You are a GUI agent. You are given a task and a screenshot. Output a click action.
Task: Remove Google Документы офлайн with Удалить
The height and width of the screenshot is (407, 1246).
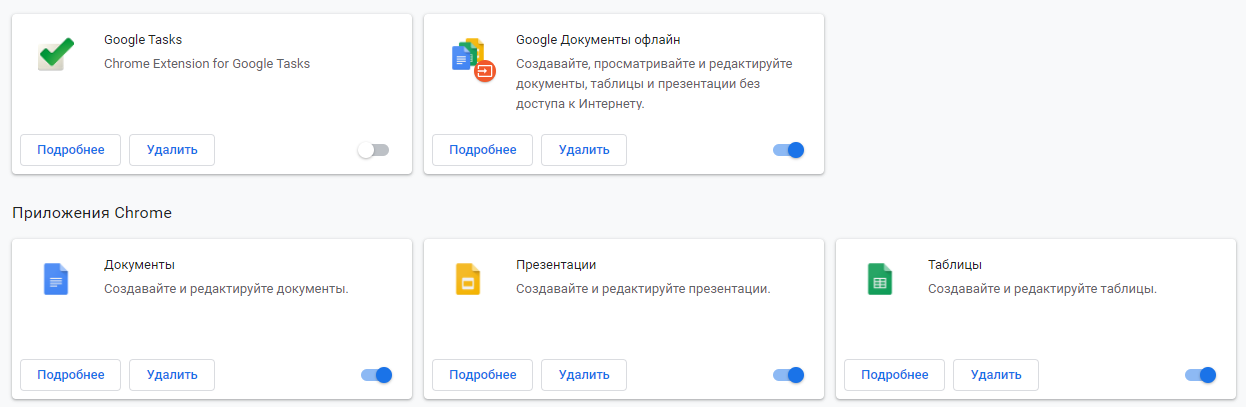[x=584, y=150]
